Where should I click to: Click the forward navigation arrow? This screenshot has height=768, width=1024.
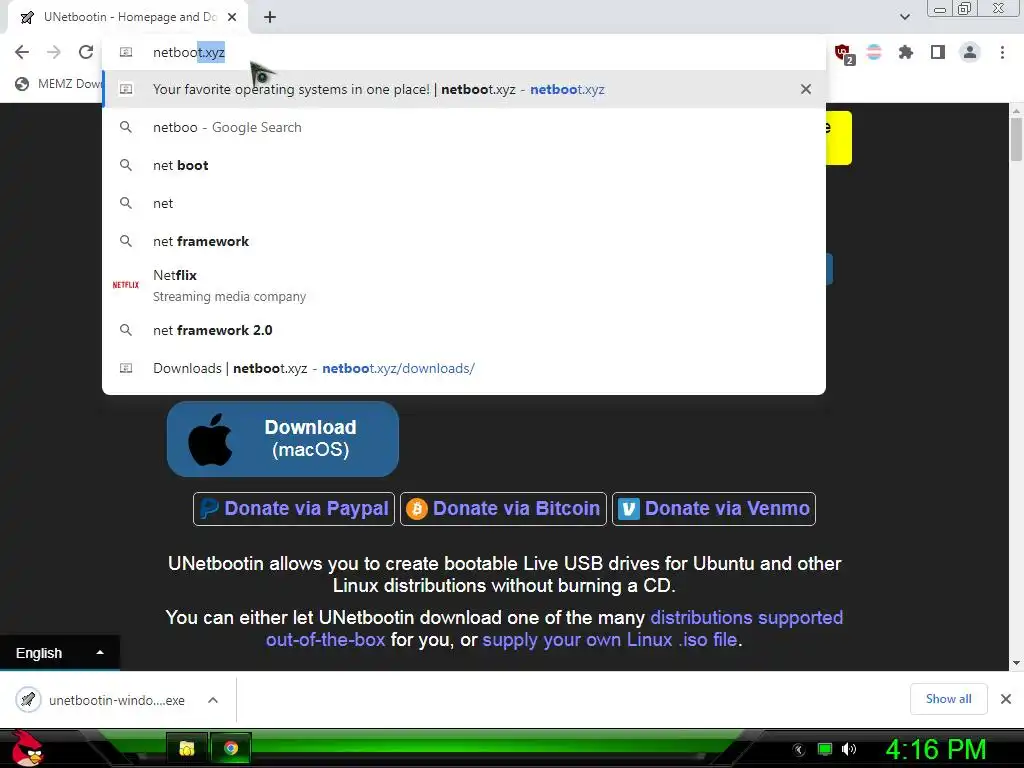point(54,52)
